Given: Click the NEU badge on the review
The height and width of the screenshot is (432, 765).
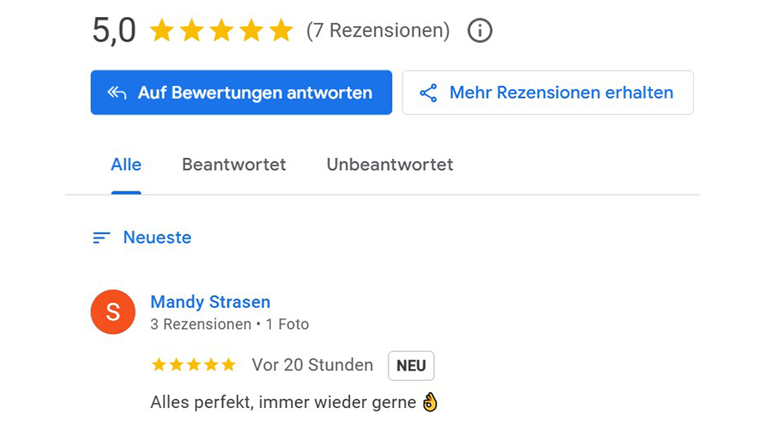Looking at the screenshot, I should click(411, 366).
